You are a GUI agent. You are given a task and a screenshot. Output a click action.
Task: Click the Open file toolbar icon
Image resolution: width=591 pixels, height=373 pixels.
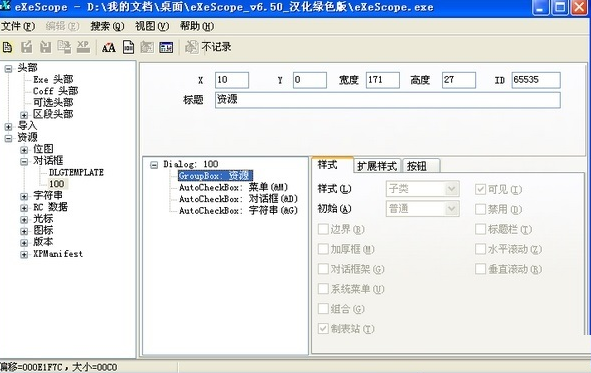click(x=7, y=47)
